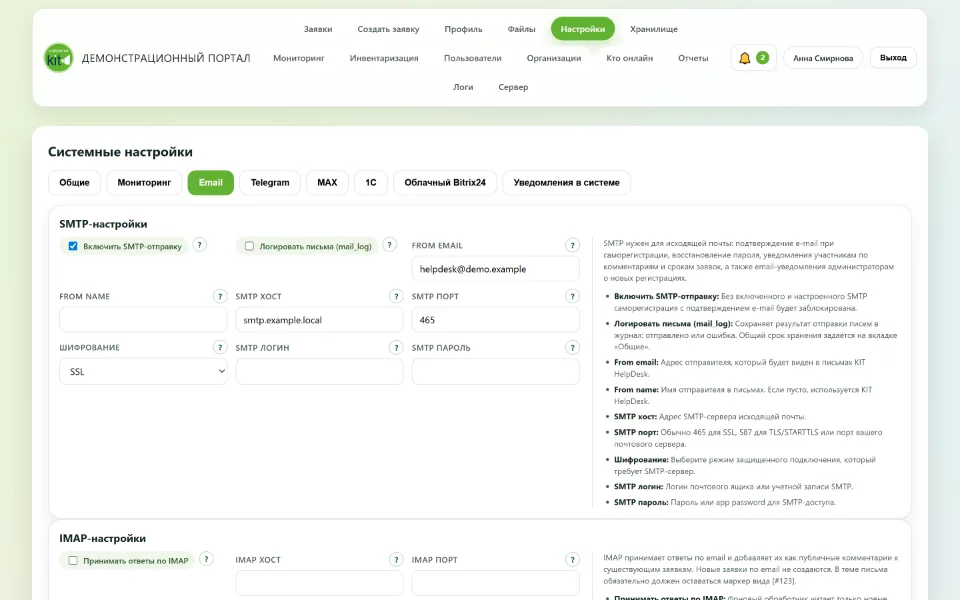Show help for Включить SMTP-отправку
Image resolution: width=960 pixels, height=600 pixels.
click(199, 245)
